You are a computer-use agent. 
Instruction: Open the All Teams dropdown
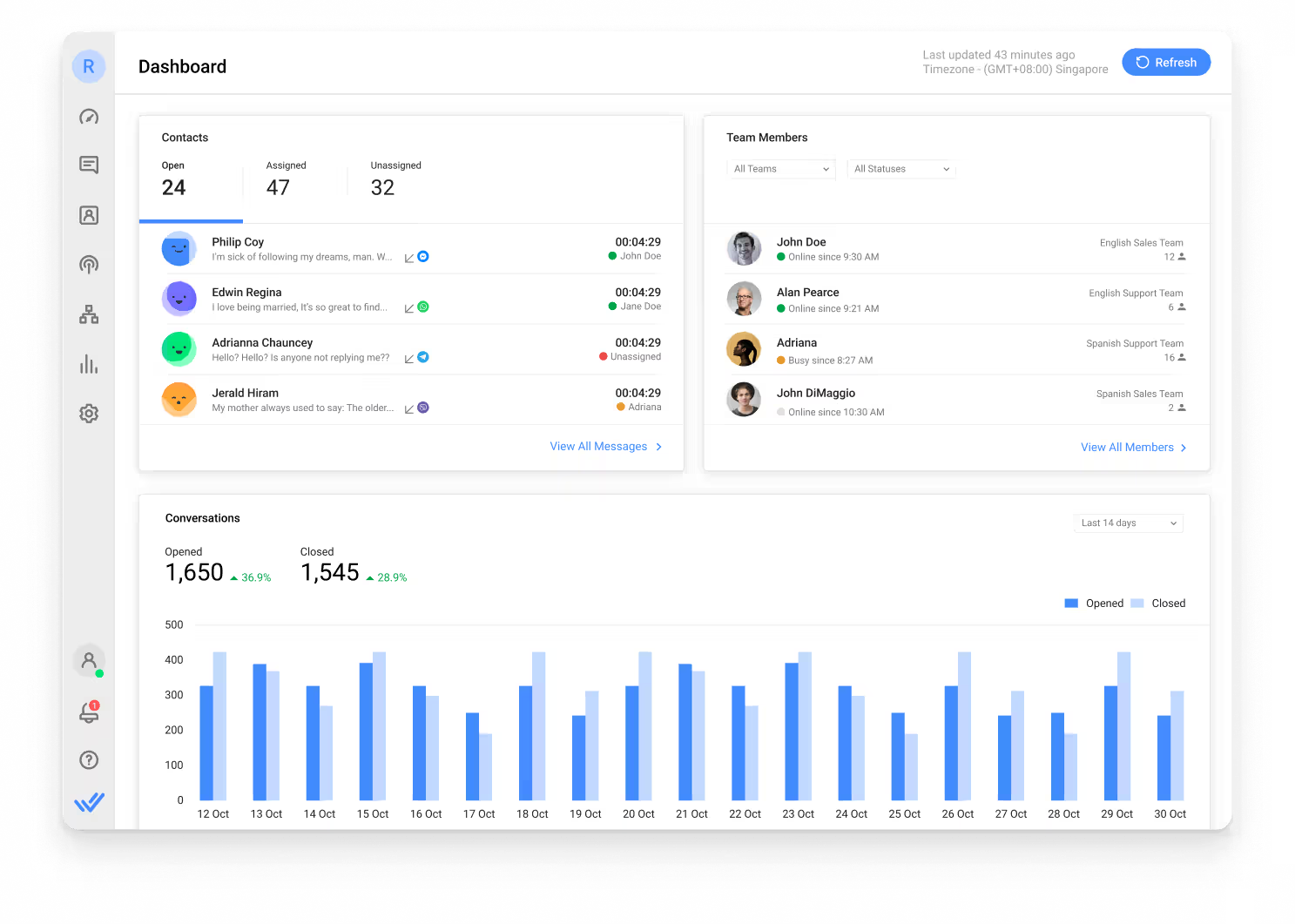779,168
